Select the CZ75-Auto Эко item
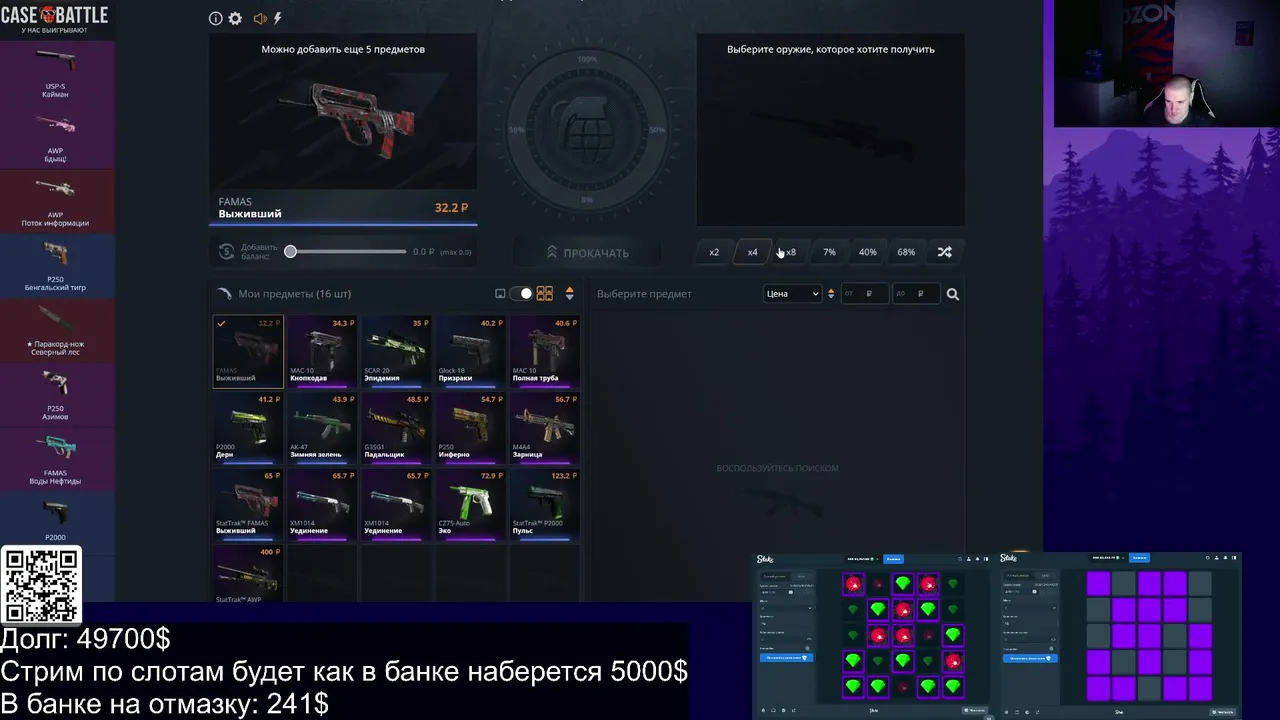The width and height of the screenshot is (1280, 720). (x=470, y=504)
